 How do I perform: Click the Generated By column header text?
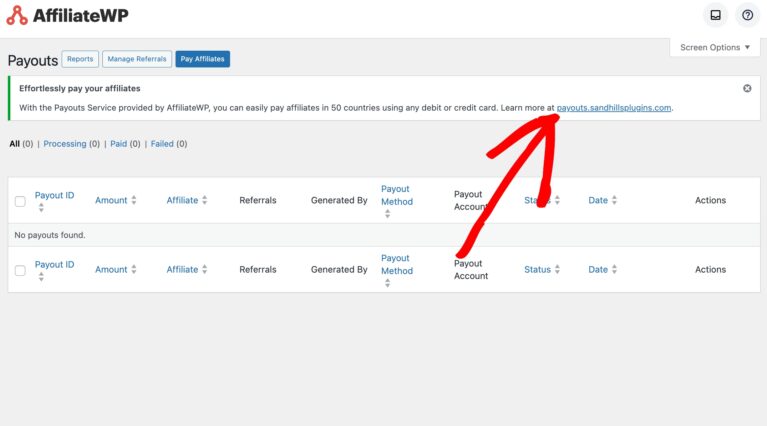pyautogui.click(x=339, y=200)
